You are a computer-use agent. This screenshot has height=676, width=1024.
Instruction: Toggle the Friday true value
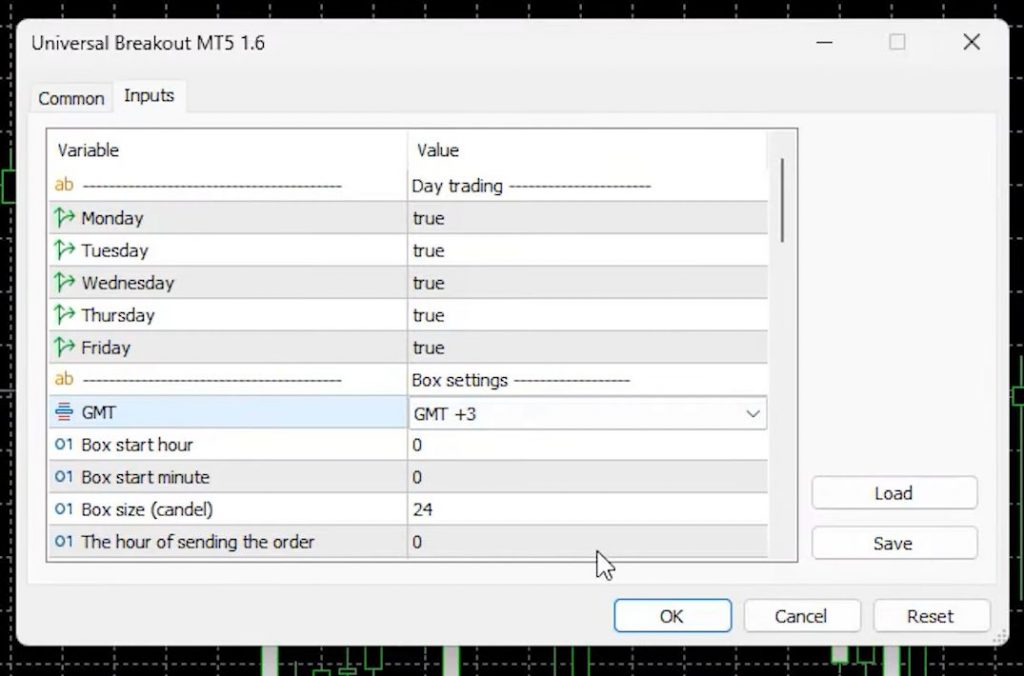586,348
